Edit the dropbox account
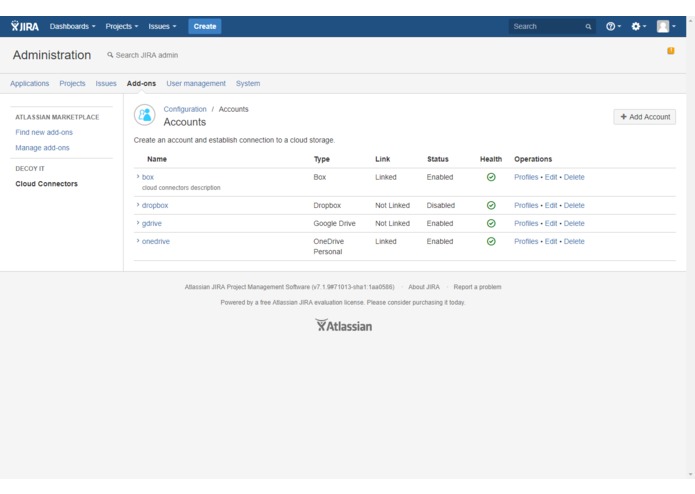 pos(551,206)
